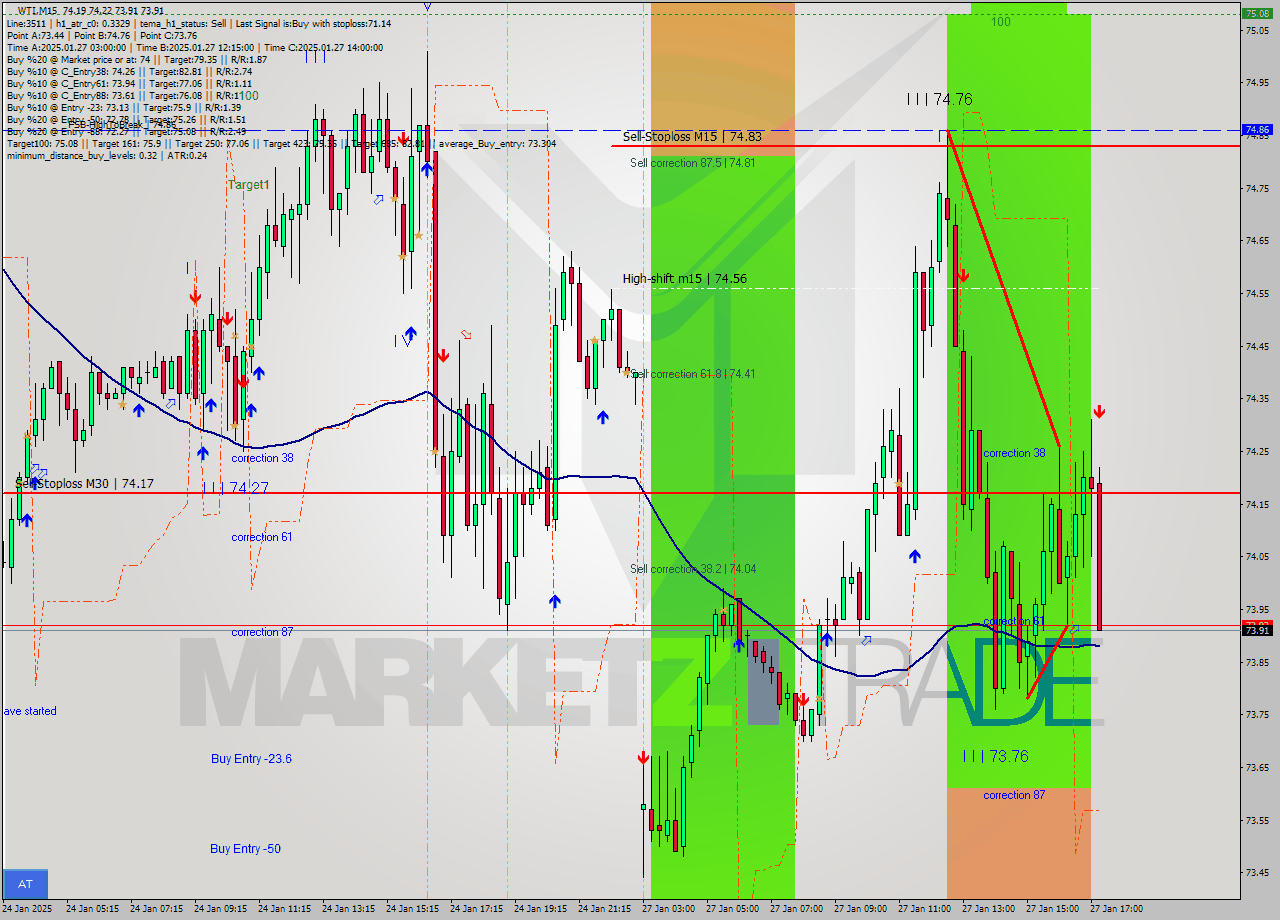This screenshot has width=1280, height=920.
Task: Click the '| | | 73.76' swing low label
Action: 995,756
